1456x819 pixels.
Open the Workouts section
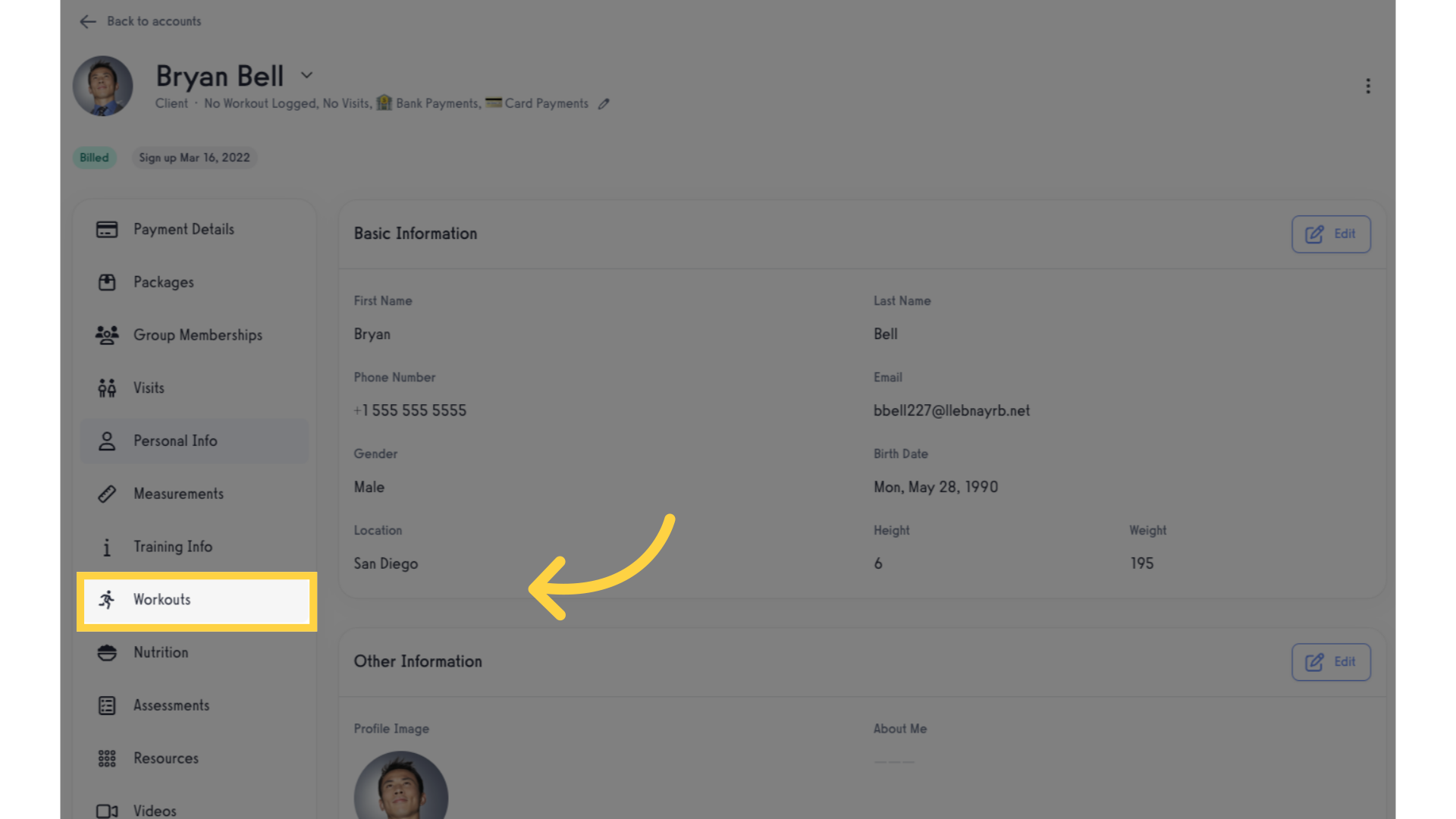(197, 601)
